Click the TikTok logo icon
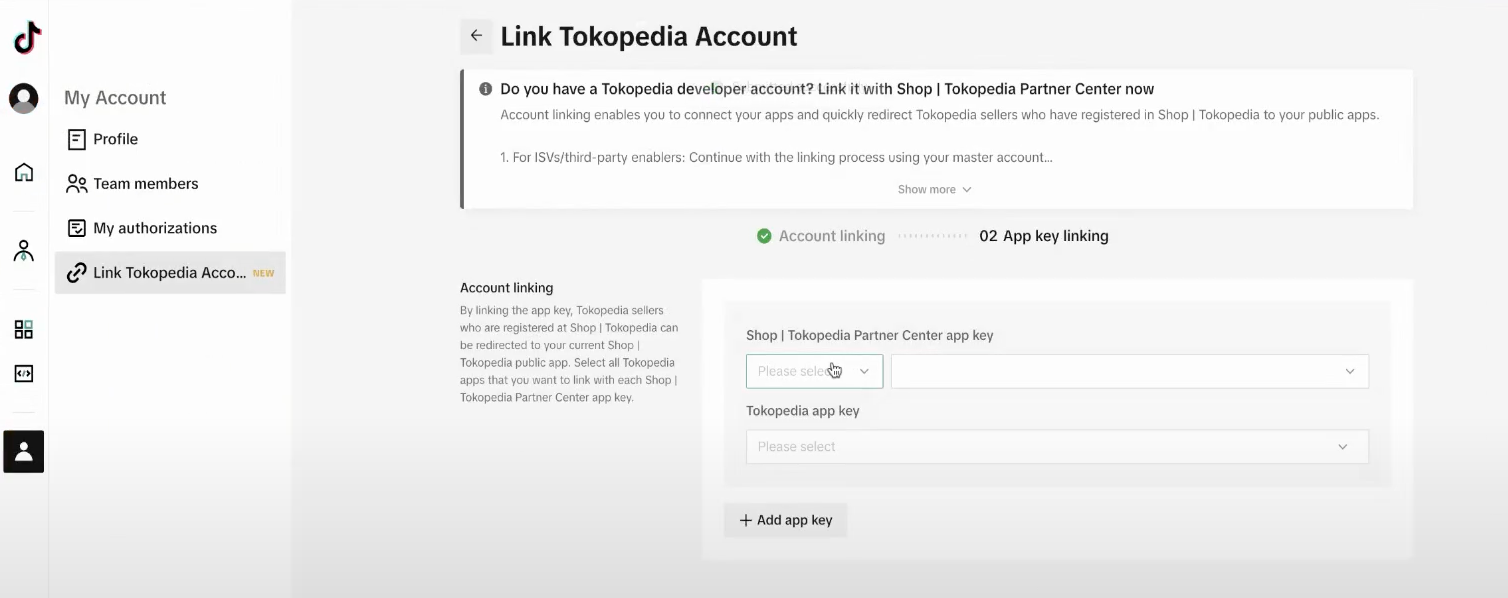The width and height of the screenshot is (1508, 598). [x=27, y=38]
